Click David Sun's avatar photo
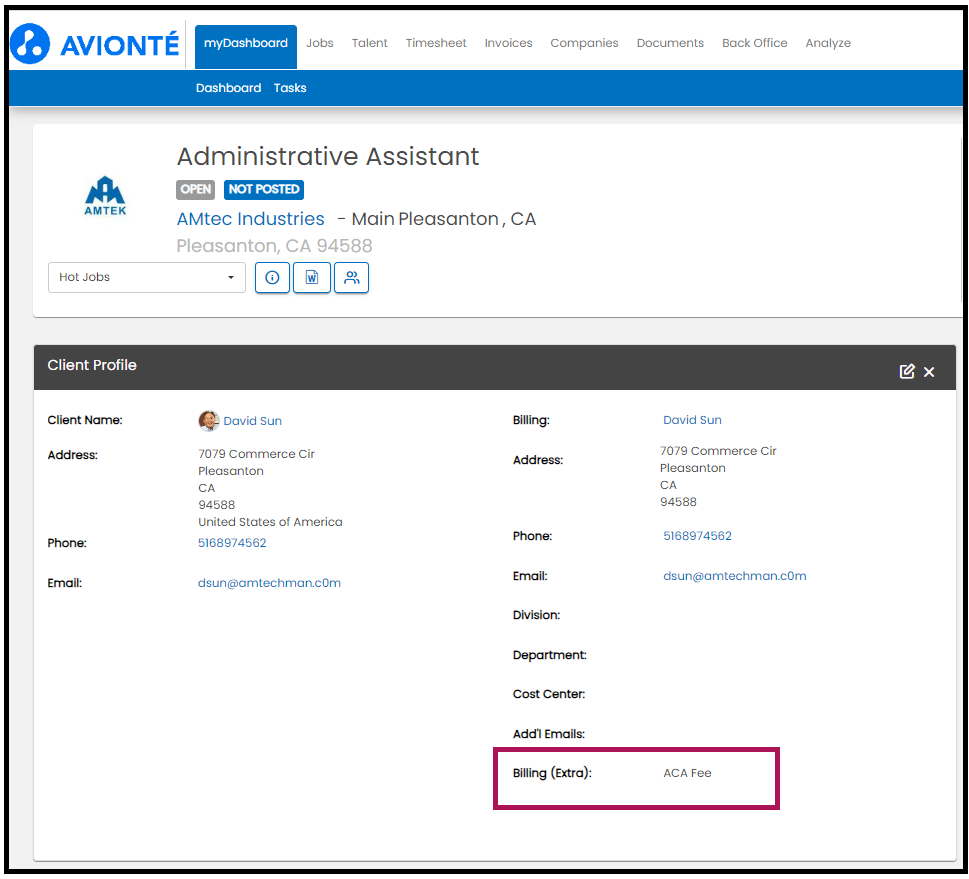 click(x=209, y=420)
